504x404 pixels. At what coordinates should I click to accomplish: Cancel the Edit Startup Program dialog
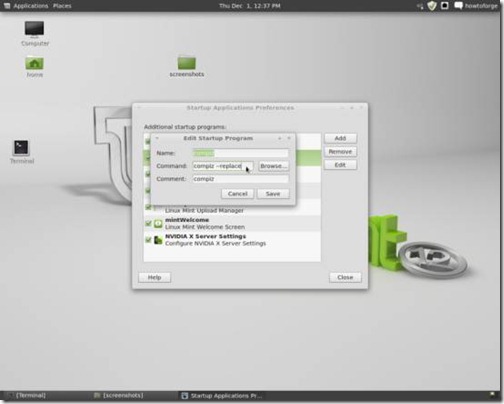pyautogui.click(x=237, y=194)
